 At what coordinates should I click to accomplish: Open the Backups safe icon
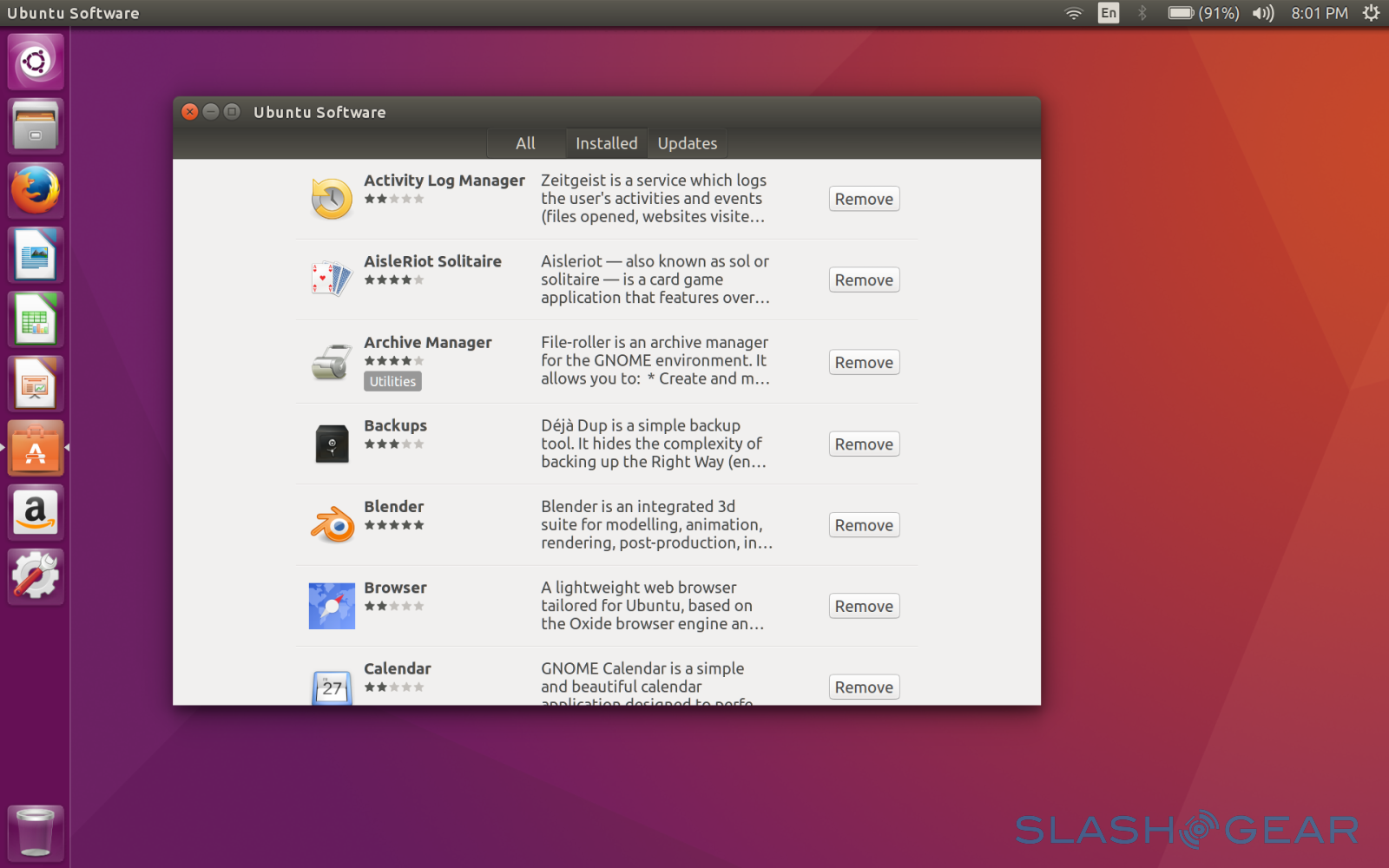[x=332, y=444]
